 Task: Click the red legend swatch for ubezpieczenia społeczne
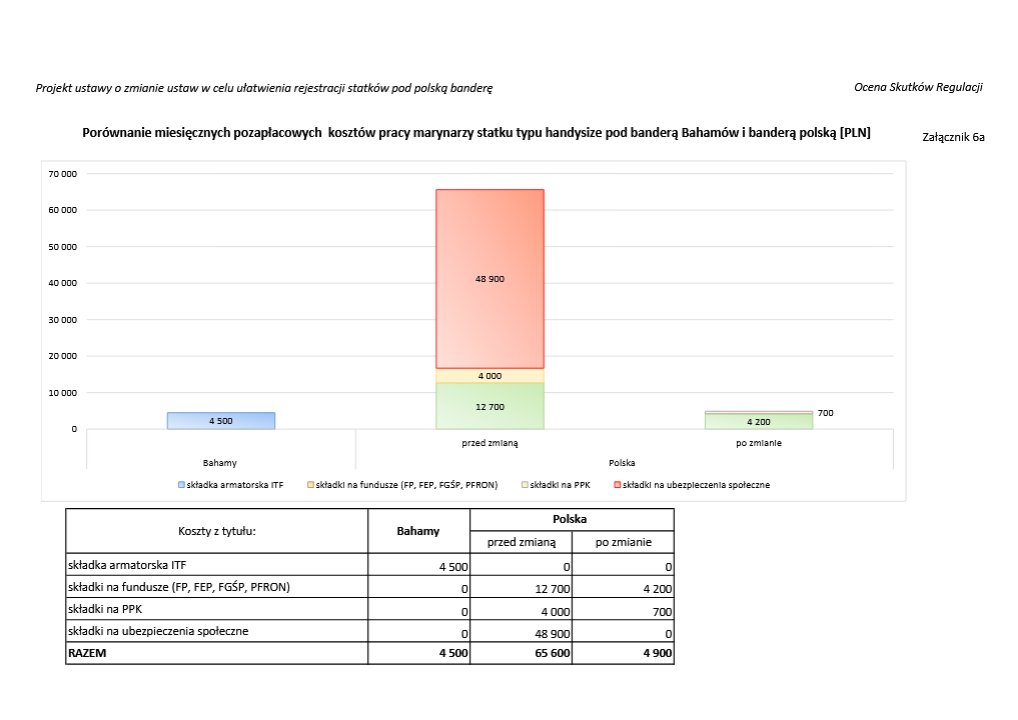617,485
